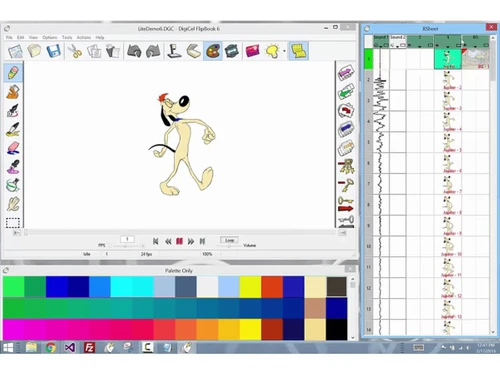Pause playback with the red pause button

179,241
